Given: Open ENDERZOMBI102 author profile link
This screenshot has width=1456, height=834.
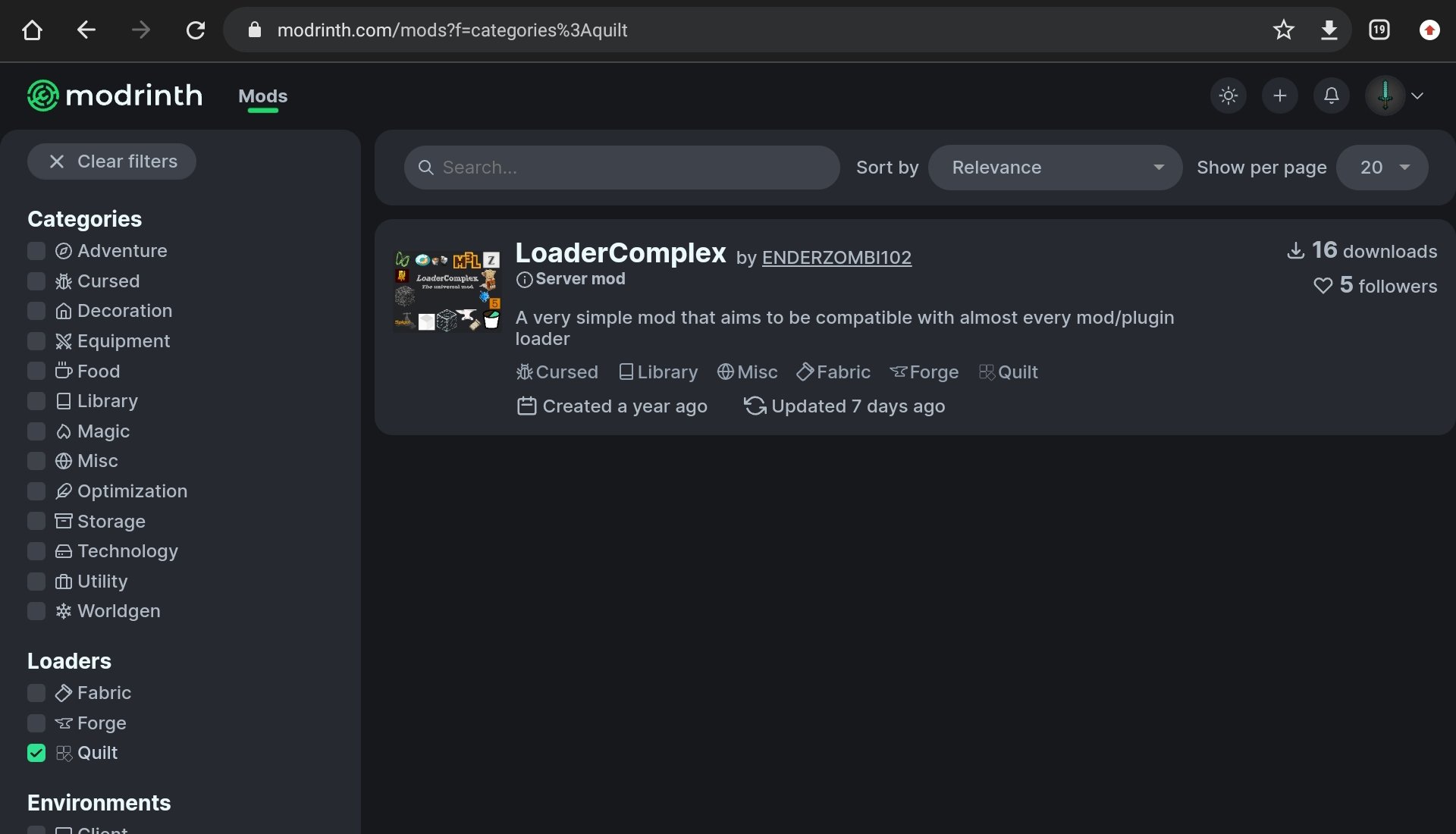Looking at the screenshot, I should point(836,258).
